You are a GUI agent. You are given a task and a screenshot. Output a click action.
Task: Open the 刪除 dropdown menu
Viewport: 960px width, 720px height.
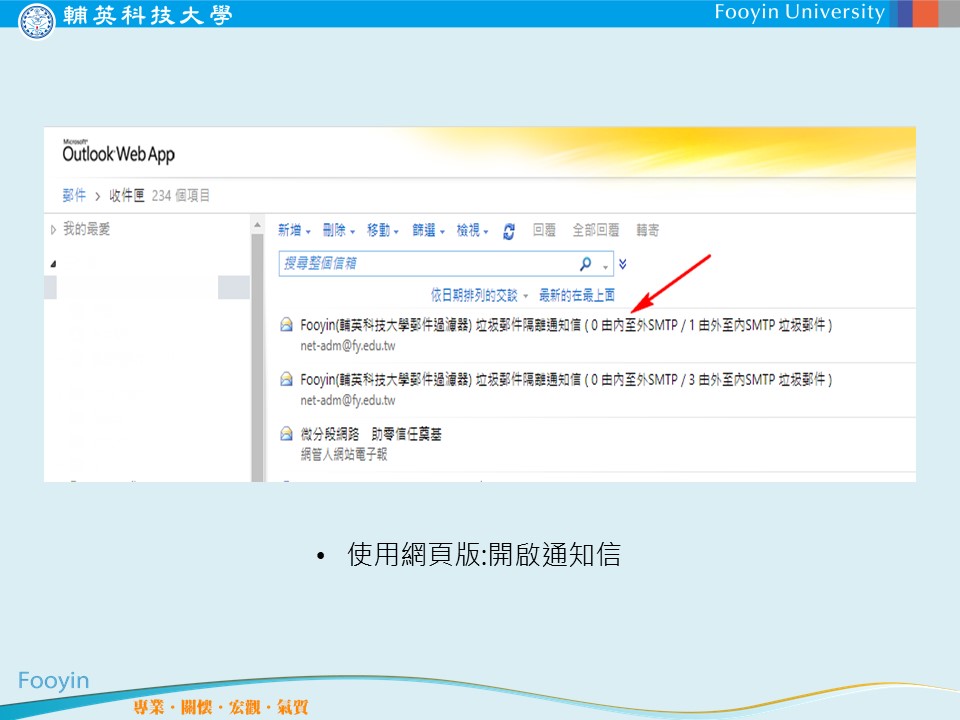(x=339, y=230)
